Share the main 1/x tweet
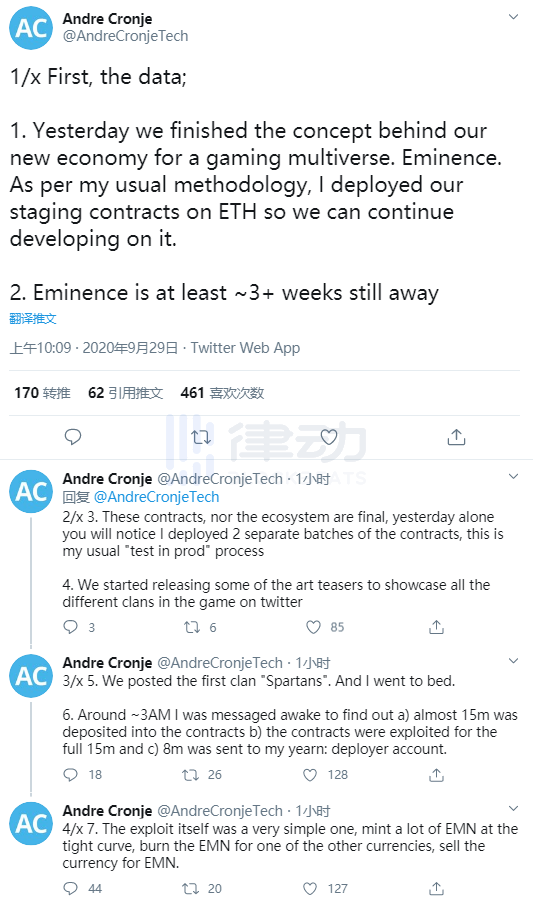Viewport: 533px width, 901px height. (x=456, y=437)
